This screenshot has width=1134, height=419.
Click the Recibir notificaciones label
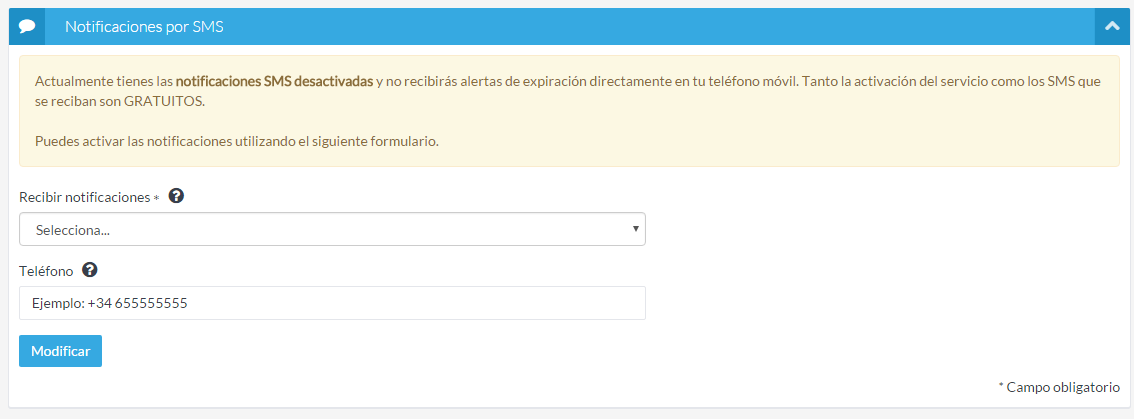pyautogui.click(x=84, y=198)
